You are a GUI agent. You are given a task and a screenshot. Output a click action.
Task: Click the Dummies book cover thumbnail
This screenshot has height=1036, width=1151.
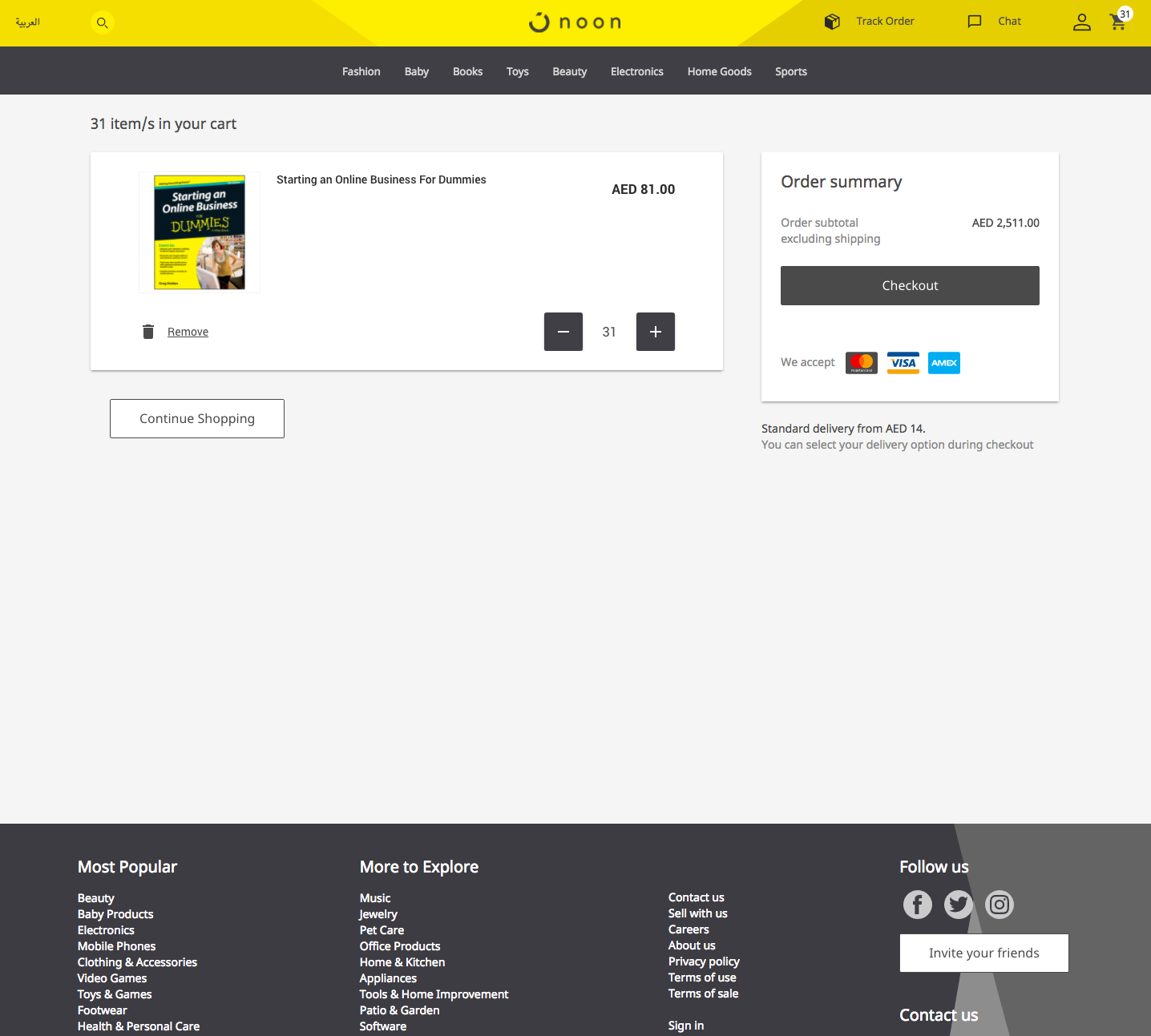pyautogui.click(x=200, y=232)
